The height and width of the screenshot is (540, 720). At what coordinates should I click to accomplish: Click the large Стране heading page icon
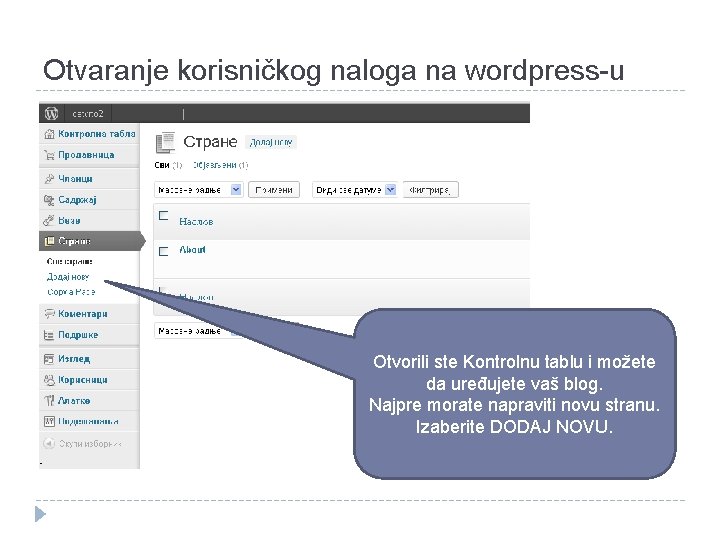click(x=165, y=142)
